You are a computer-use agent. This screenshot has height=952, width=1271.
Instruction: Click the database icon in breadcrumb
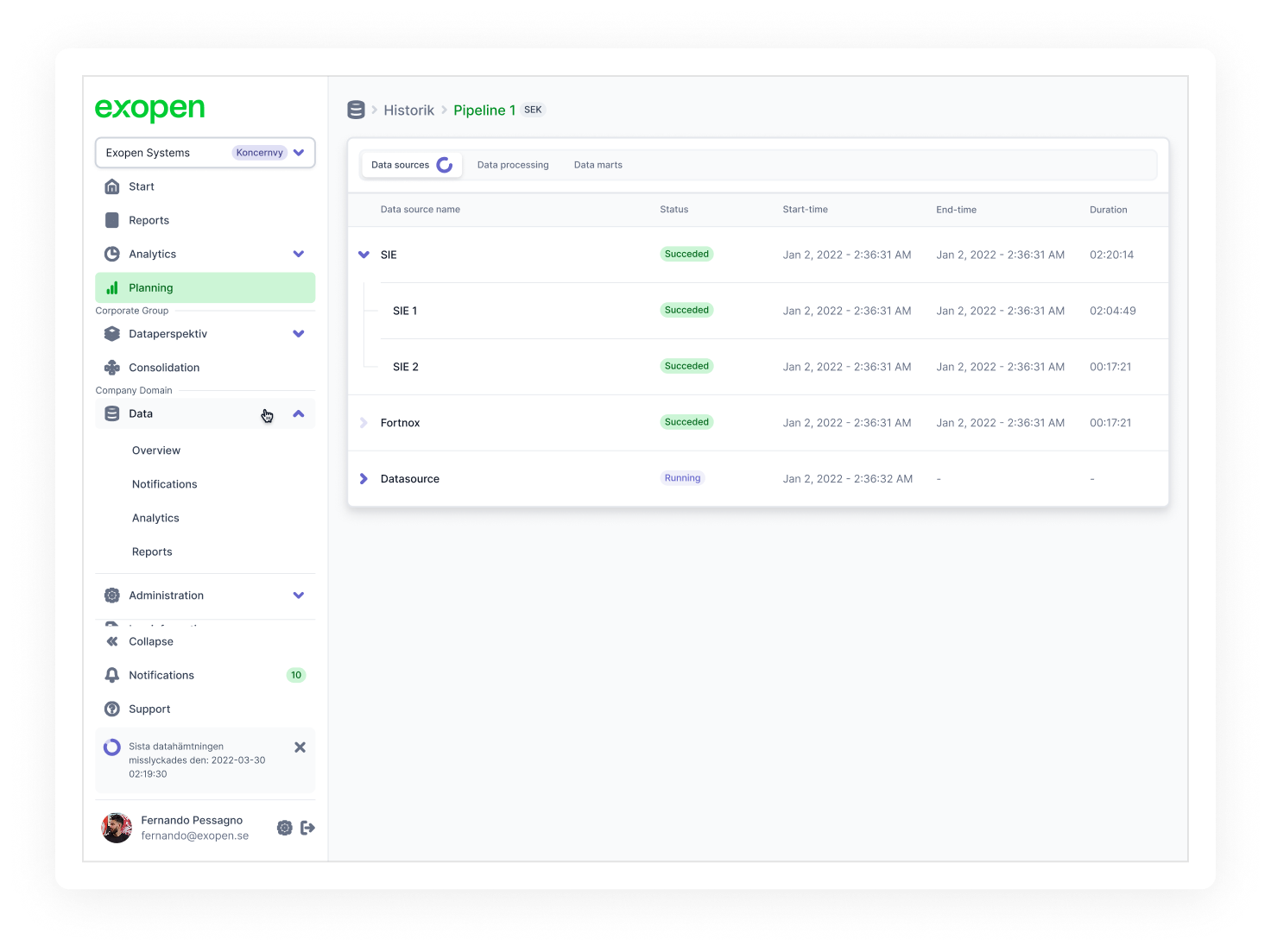coord(356,110)
